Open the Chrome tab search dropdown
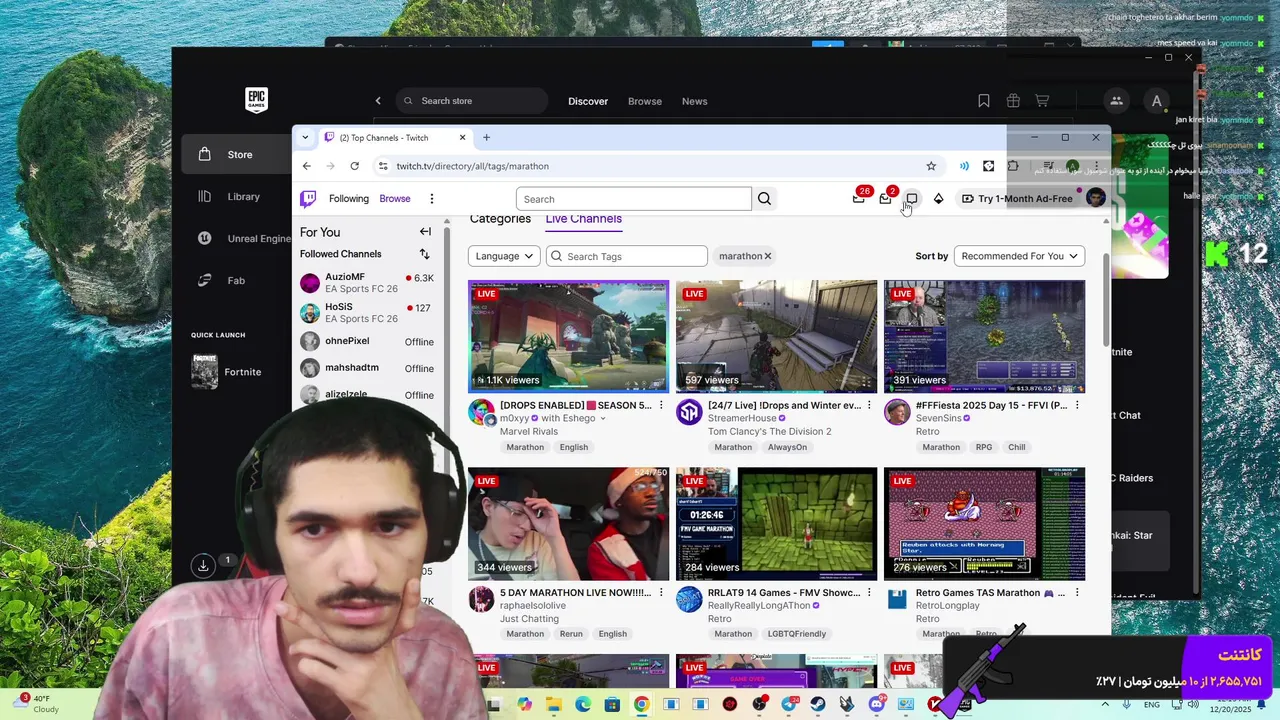This screenshot has width=1280, height=720. click(305, 137)
